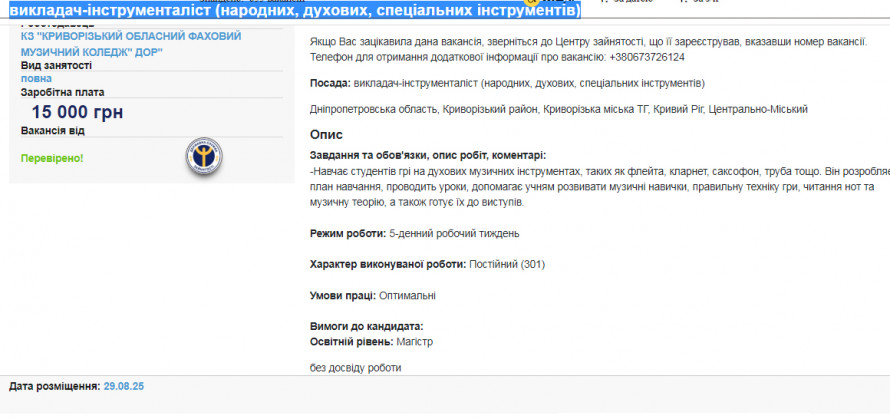
Task: Click the phone number +380673726124
Action: (x=647, y=57)
